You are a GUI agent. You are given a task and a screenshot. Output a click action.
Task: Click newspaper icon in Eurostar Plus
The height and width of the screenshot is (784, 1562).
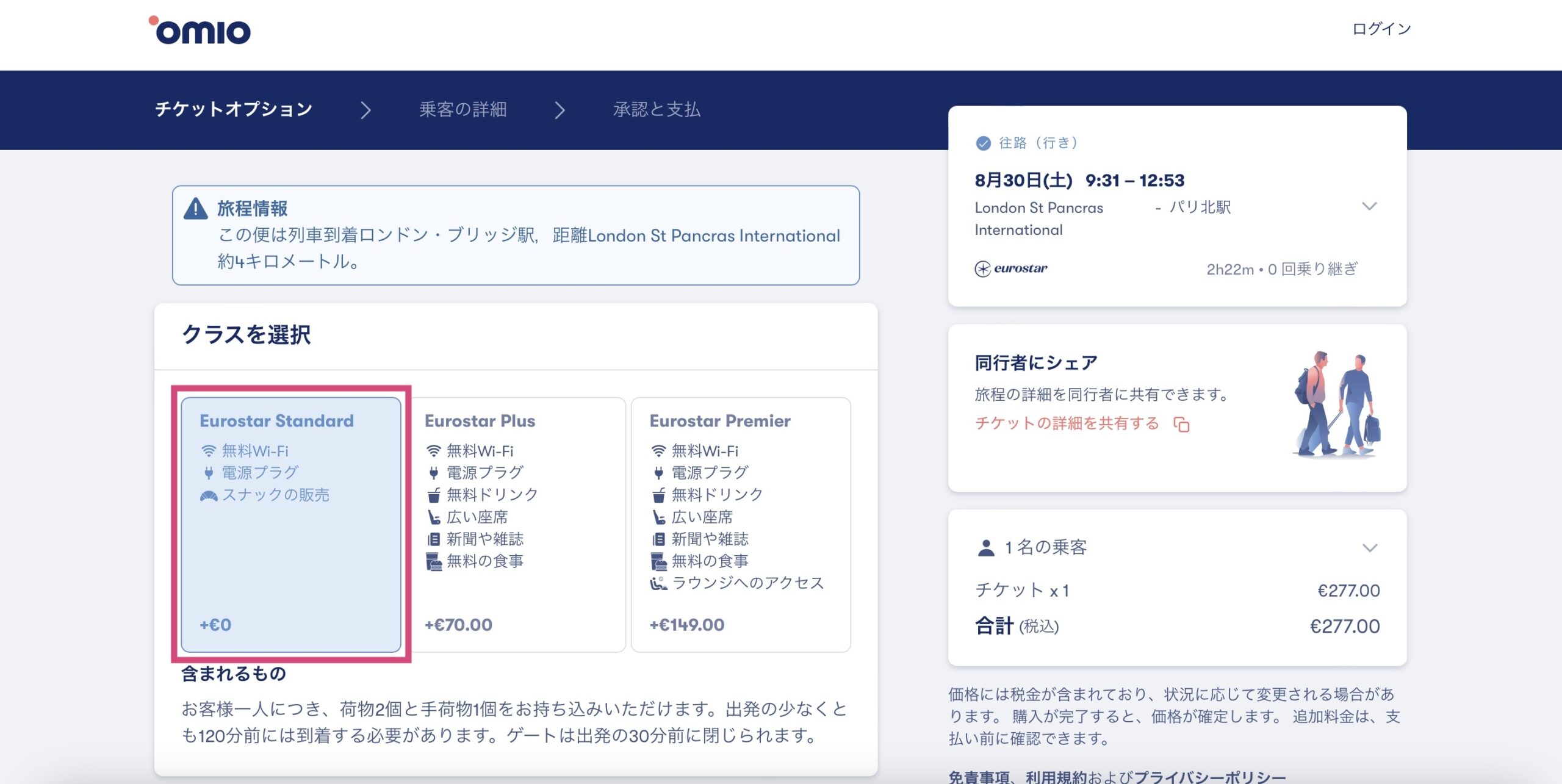(x=433, y=539)
